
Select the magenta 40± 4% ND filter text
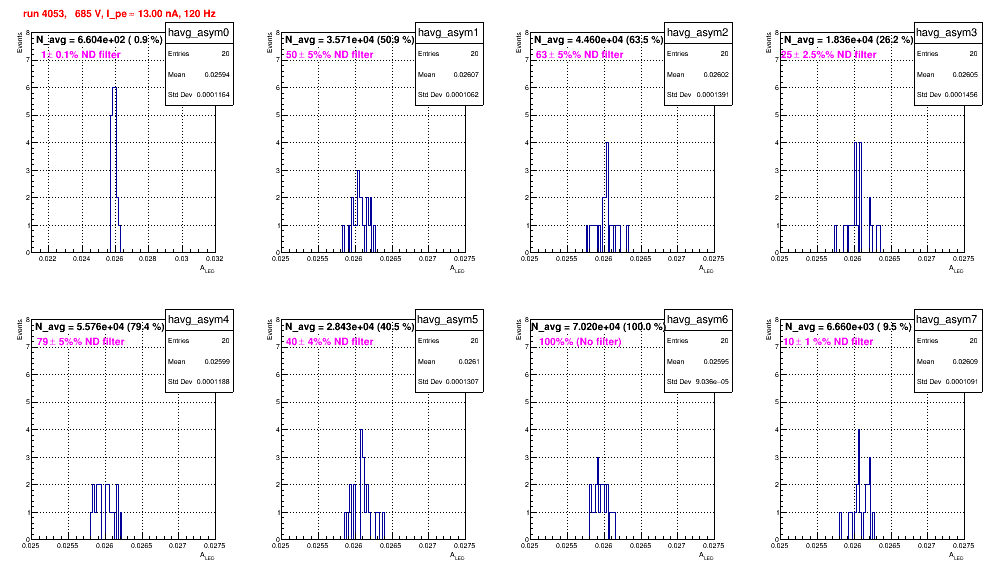pos(330,342)
